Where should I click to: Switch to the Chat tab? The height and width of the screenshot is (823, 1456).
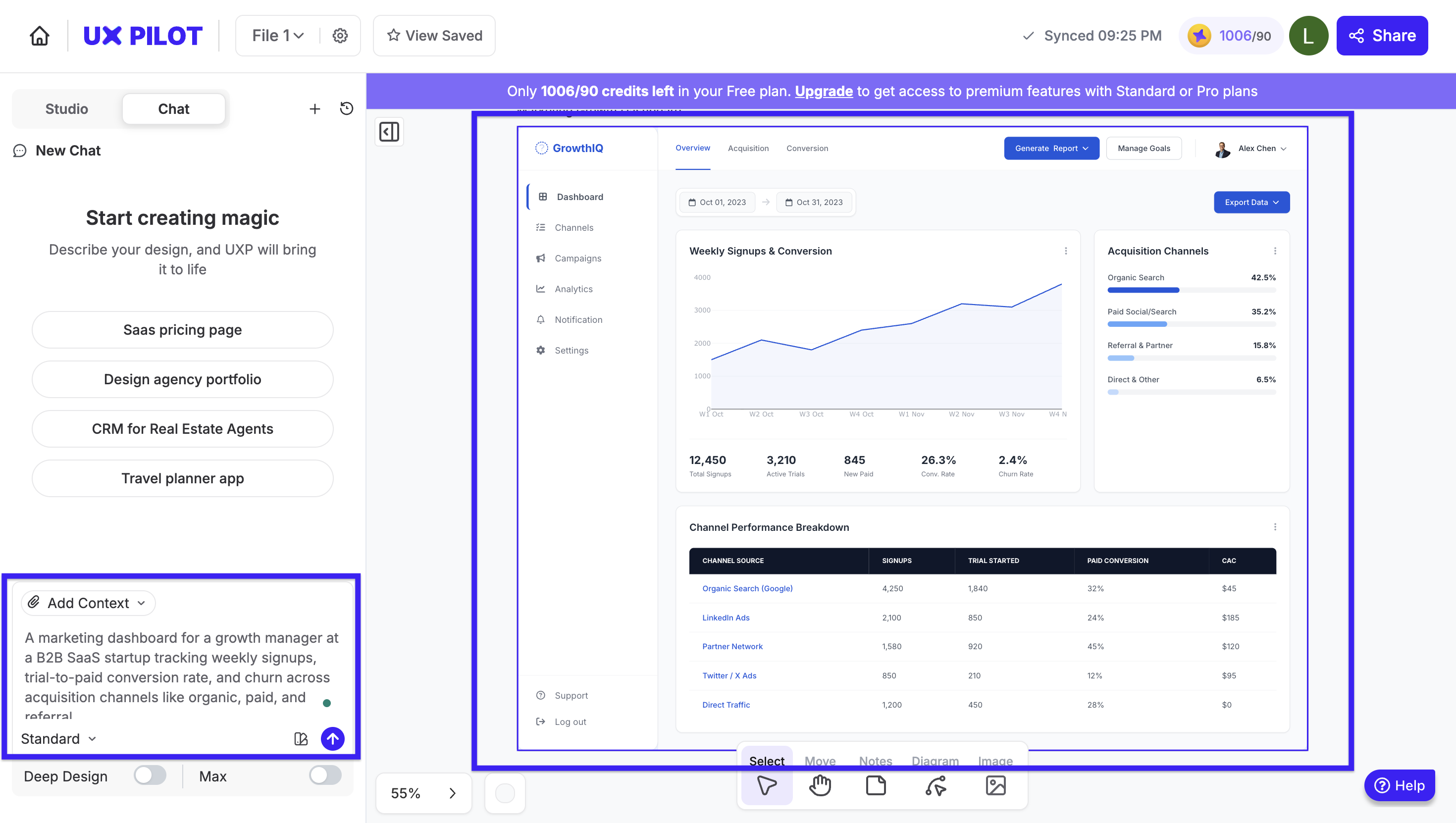(173, 108)
